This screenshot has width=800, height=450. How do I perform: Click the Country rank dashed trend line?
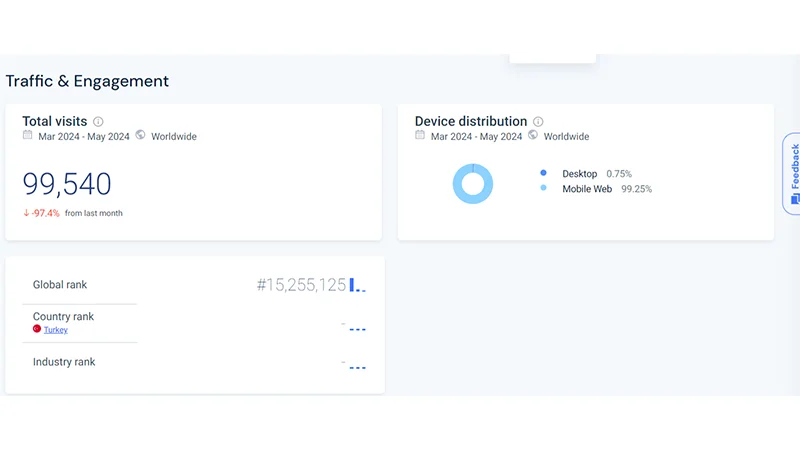click(357, 328)
